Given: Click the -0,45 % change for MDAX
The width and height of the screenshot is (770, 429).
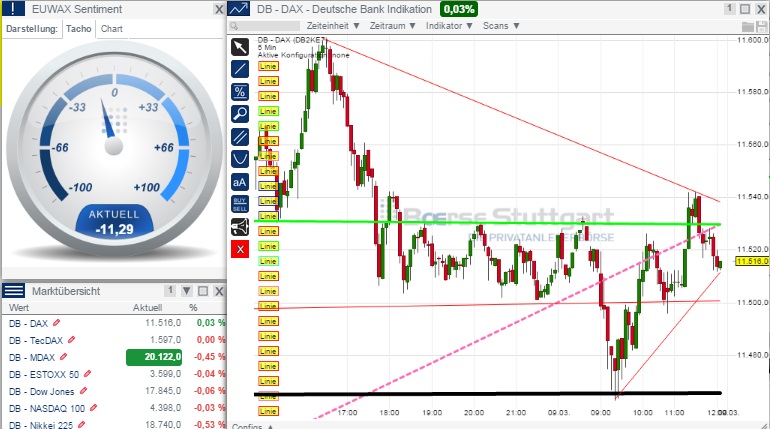Looking at the screenshot, I should point(209,357).
